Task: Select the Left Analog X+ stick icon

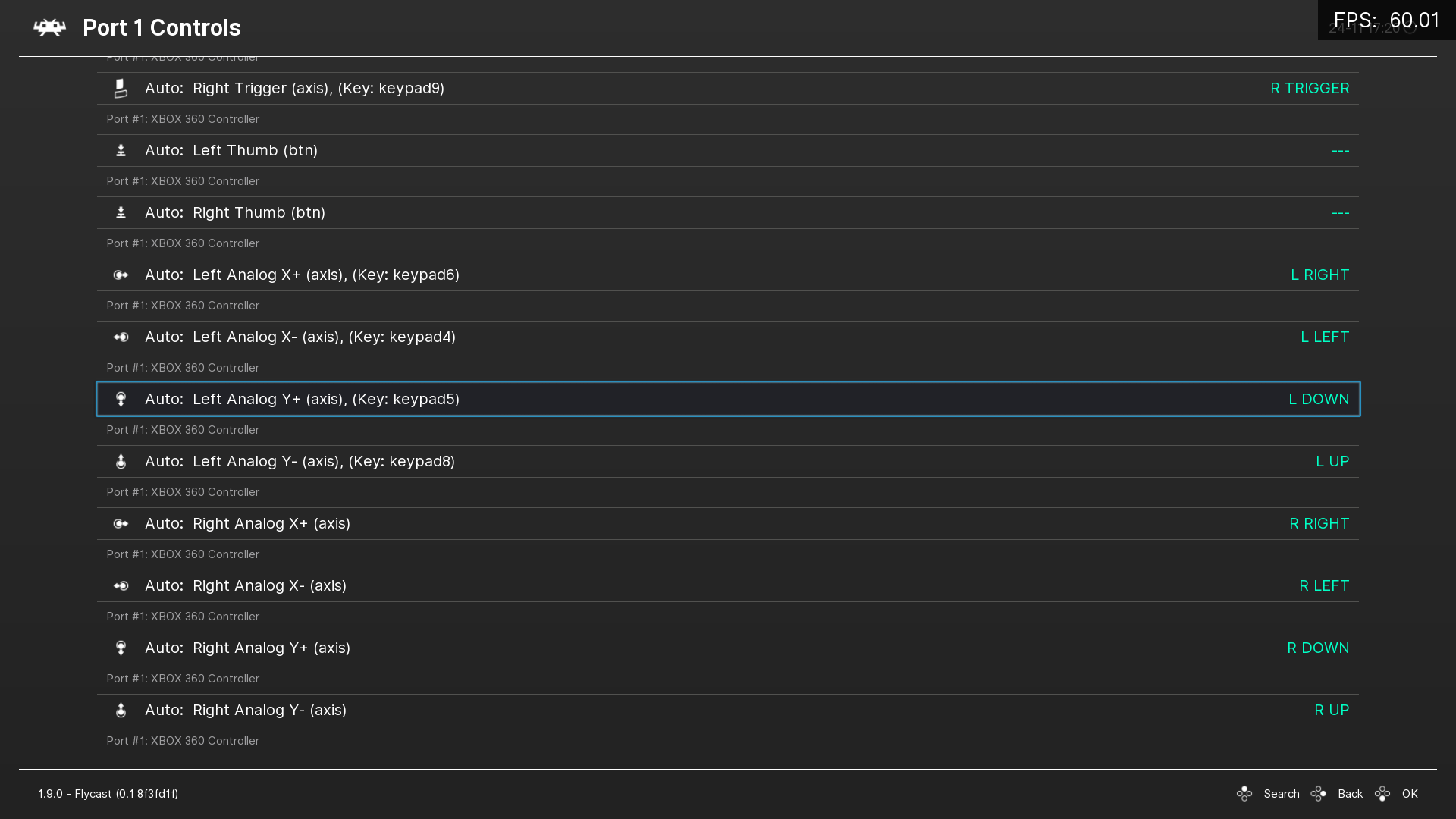Action: click(x=121, y=275)
